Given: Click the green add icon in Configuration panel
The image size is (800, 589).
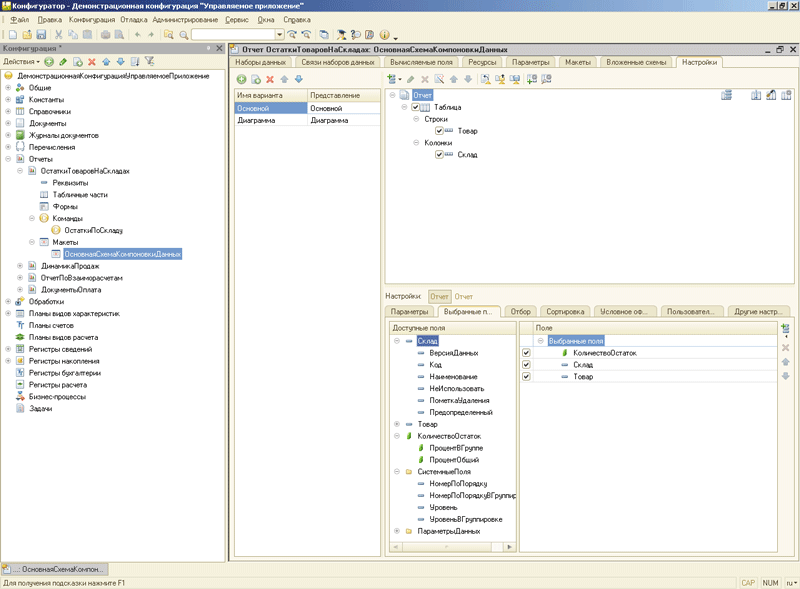Looking at the screenshot, I should tap(49, 61).
